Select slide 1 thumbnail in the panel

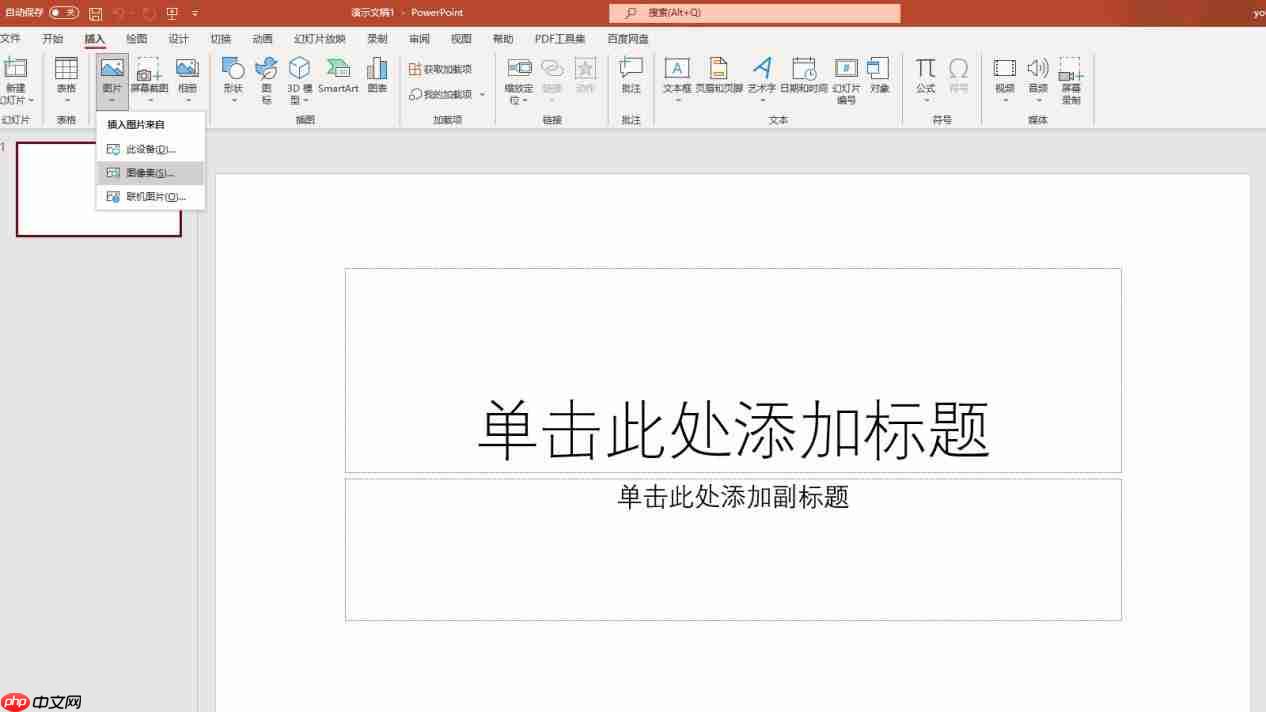tap(99, 189)
